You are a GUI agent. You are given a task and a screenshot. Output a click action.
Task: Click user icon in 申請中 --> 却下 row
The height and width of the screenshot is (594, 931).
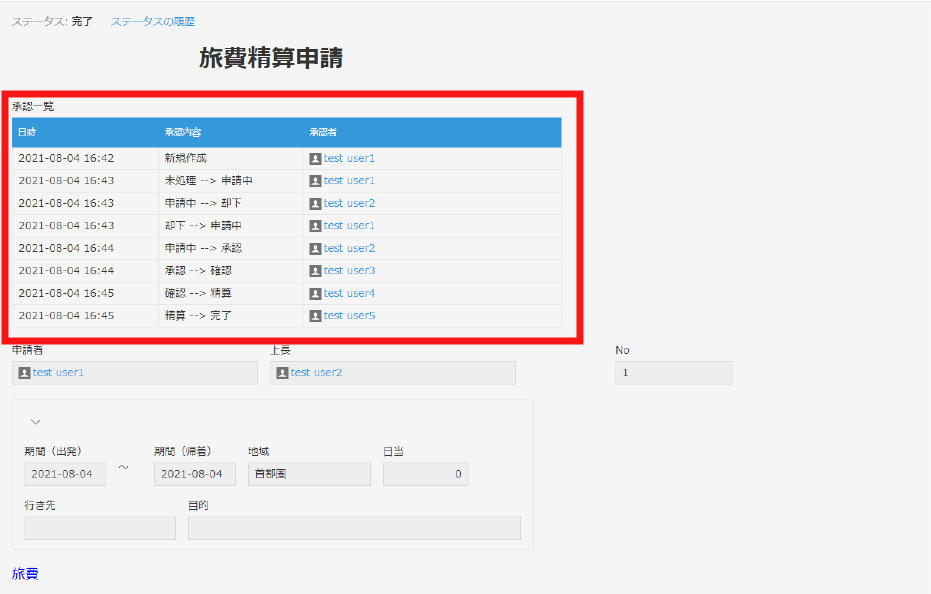click(x=315, y=203)
